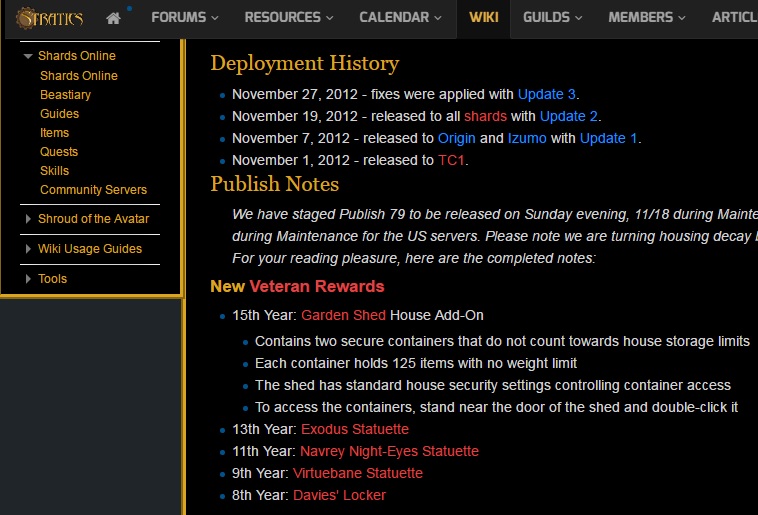
Task: Select 'To access the containers' bullet text
Action: pyautogui.click(x=496, y=408)
